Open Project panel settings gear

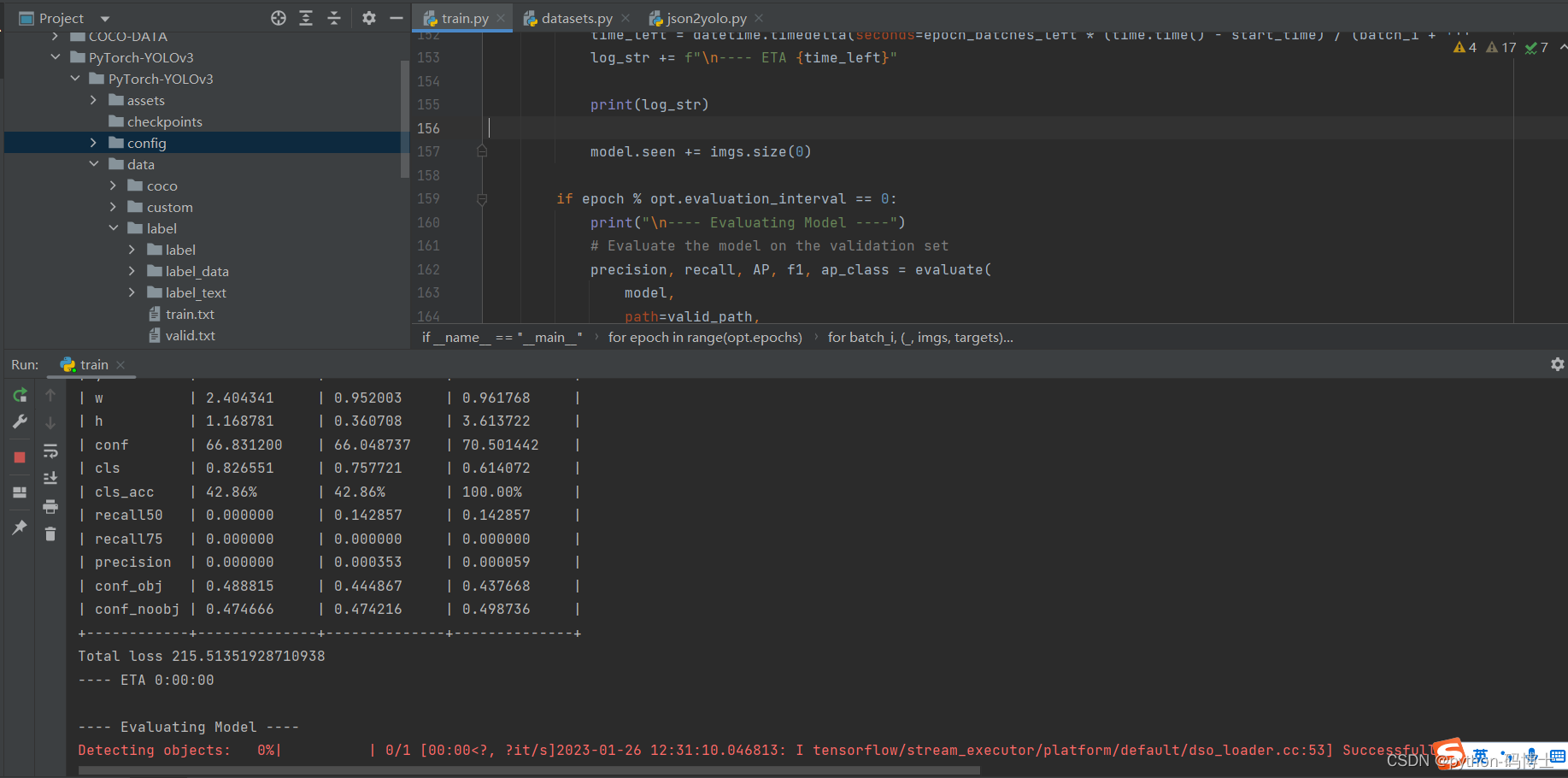click(x=369, y=18)
